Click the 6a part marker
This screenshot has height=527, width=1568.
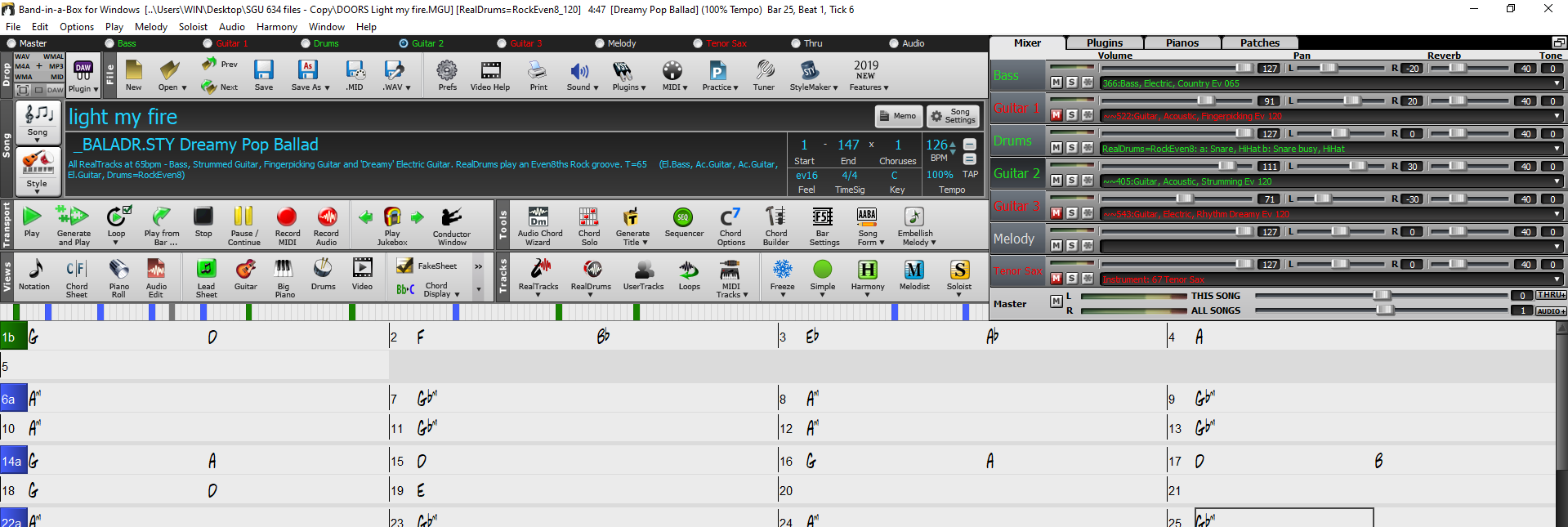coord(13,400)
